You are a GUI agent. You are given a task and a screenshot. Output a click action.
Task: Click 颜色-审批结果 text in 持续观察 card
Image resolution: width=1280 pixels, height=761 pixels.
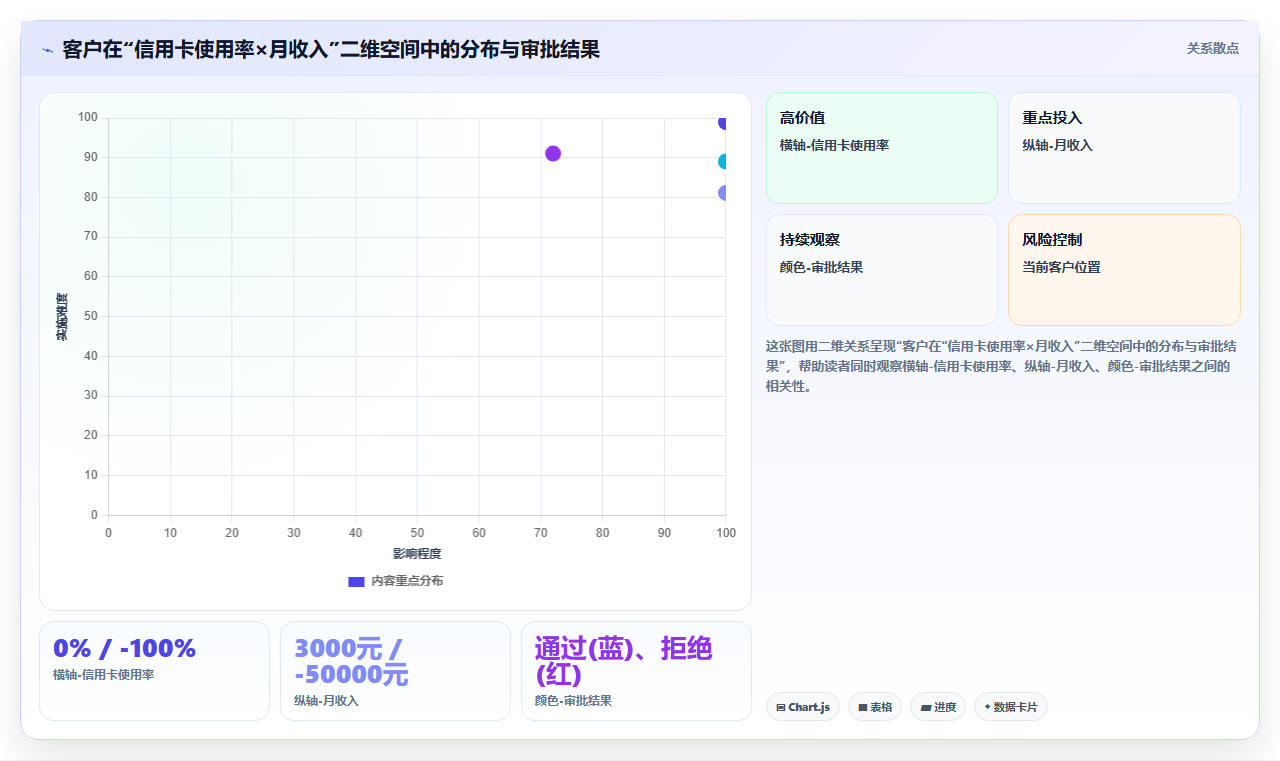[821, 268]
